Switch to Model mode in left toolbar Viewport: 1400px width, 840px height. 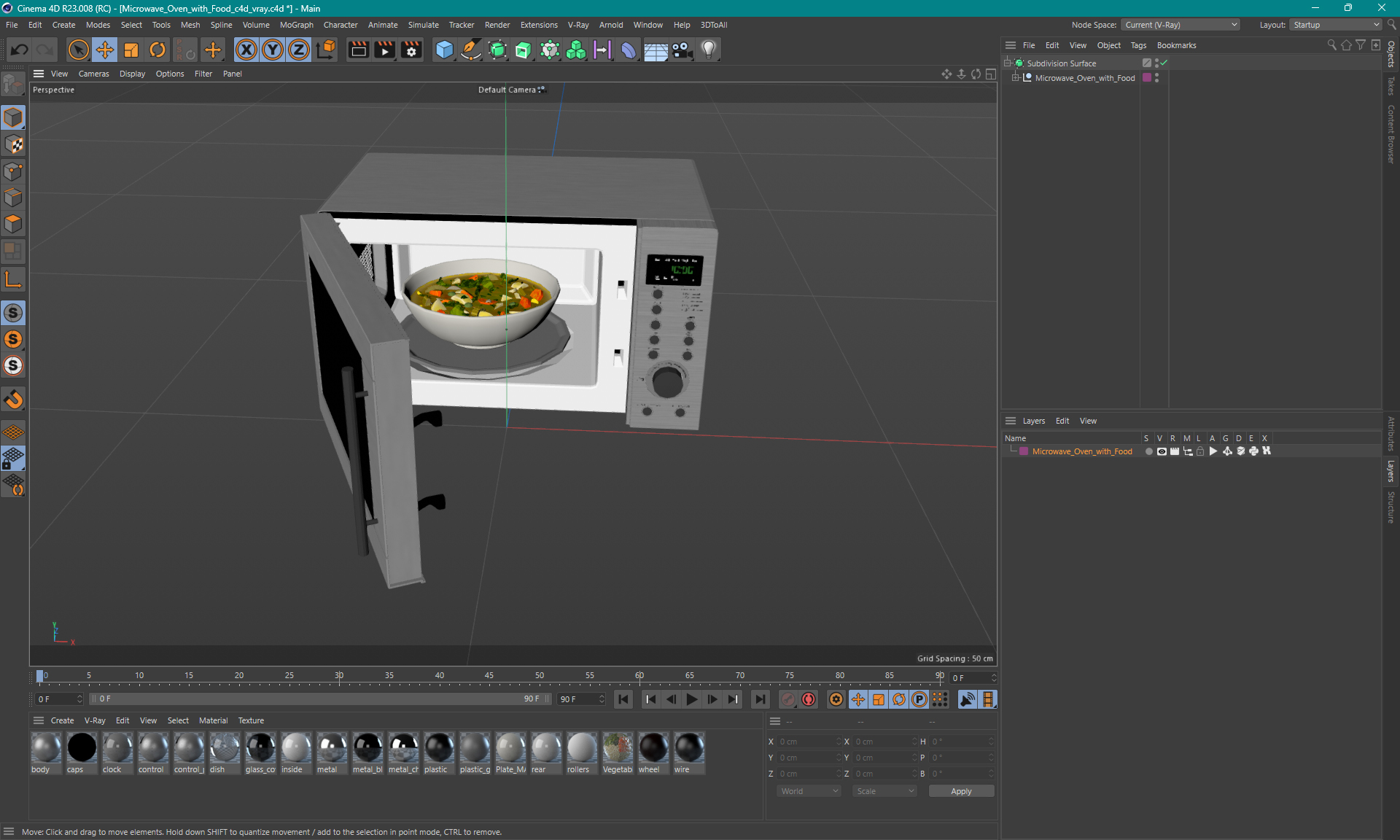click(x=13, y=117)
